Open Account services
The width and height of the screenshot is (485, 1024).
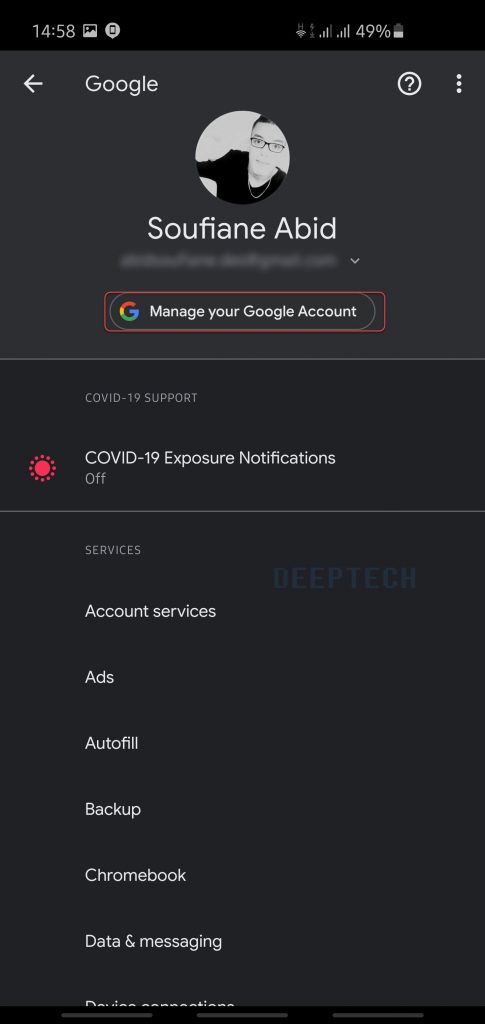[242, 611]
